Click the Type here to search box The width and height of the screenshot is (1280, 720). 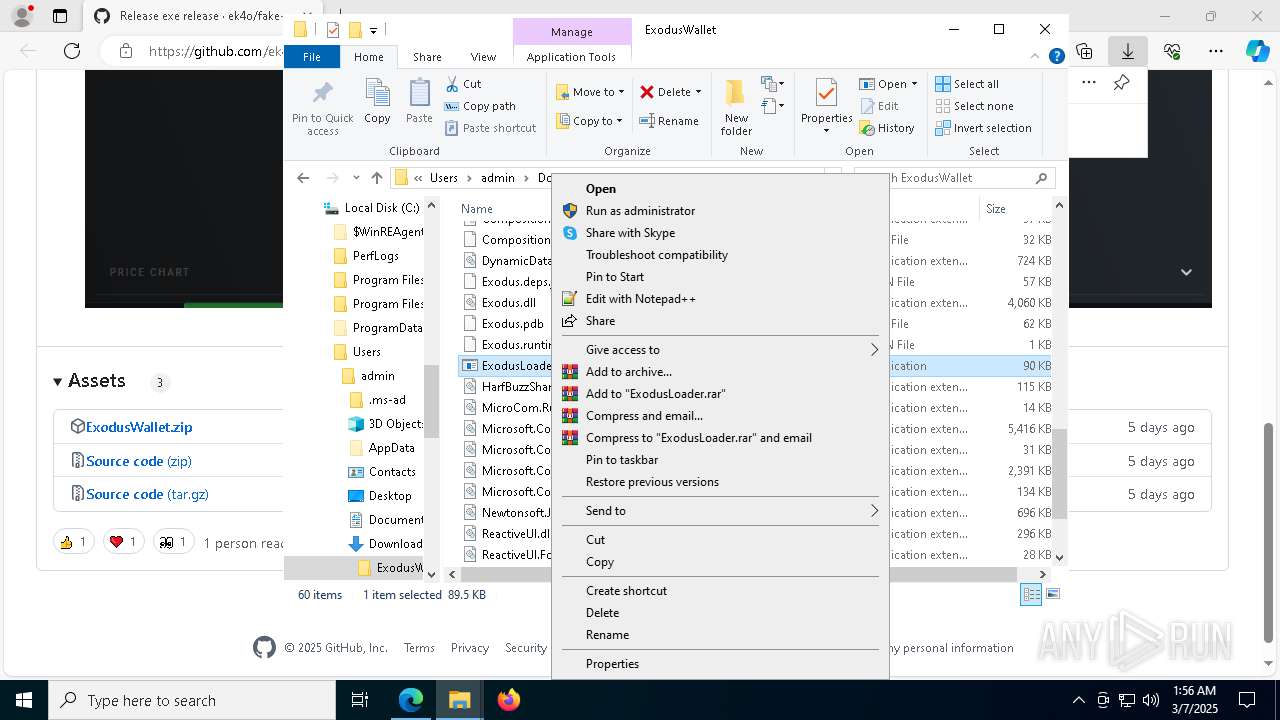point(192,700)
